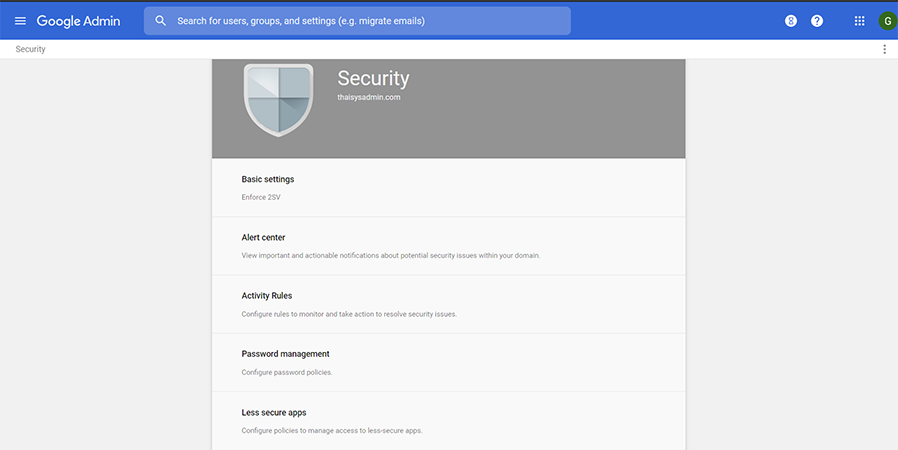Open the Help question mark icon
Image resolution: width=898 pixels, height=450 pixels.
(817, 21)
